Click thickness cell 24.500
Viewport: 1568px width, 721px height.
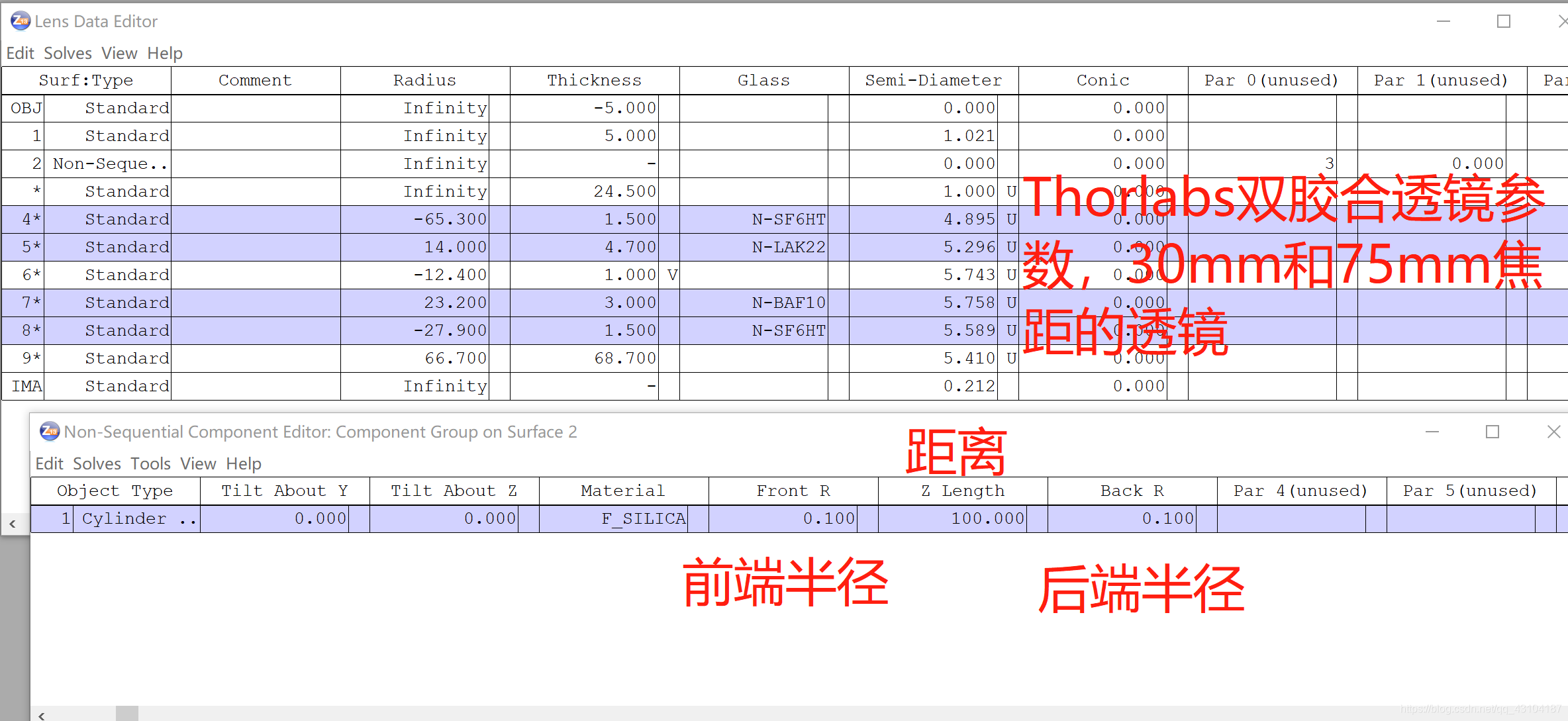(585, 191)
